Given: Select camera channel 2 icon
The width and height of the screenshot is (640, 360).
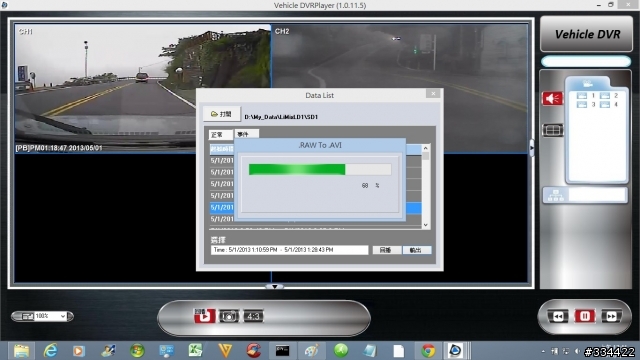Looking at the screenshot, I should point(605,96).
